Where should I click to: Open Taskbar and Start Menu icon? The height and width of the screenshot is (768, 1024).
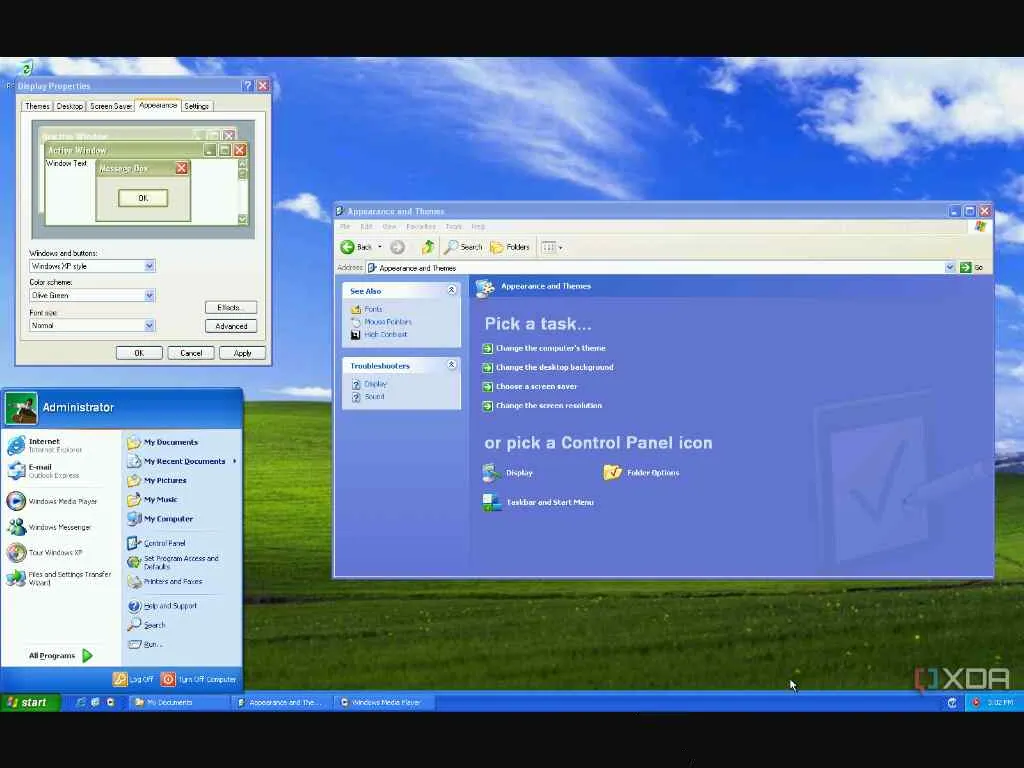click(538, 502)
